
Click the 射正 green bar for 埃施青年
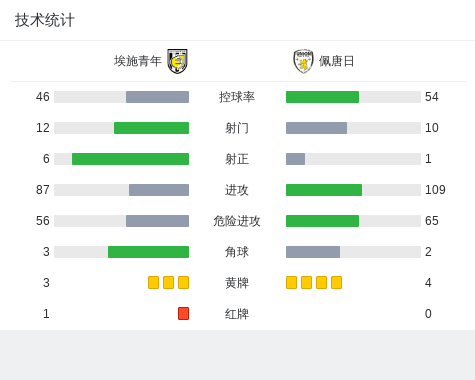[x=130, y=159]
